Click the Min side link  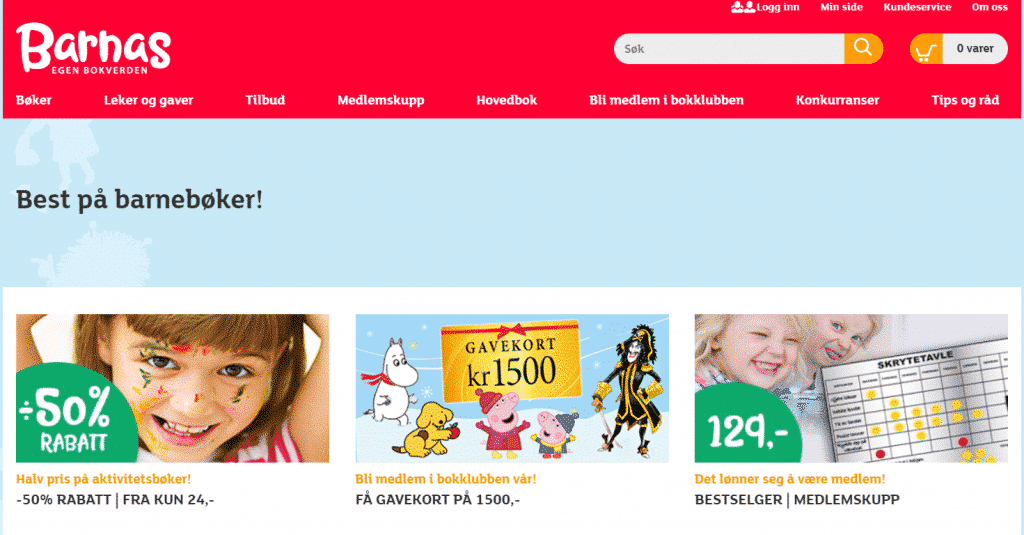tap(841, 7)
